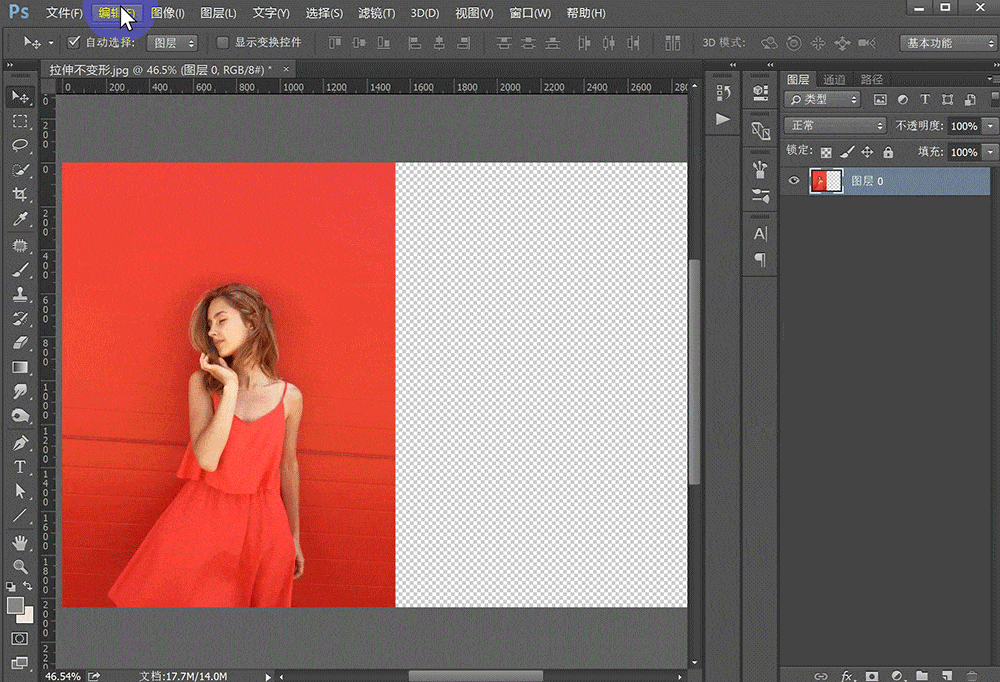Open the 不透明度 opacity dropdown

coord(988,126)
